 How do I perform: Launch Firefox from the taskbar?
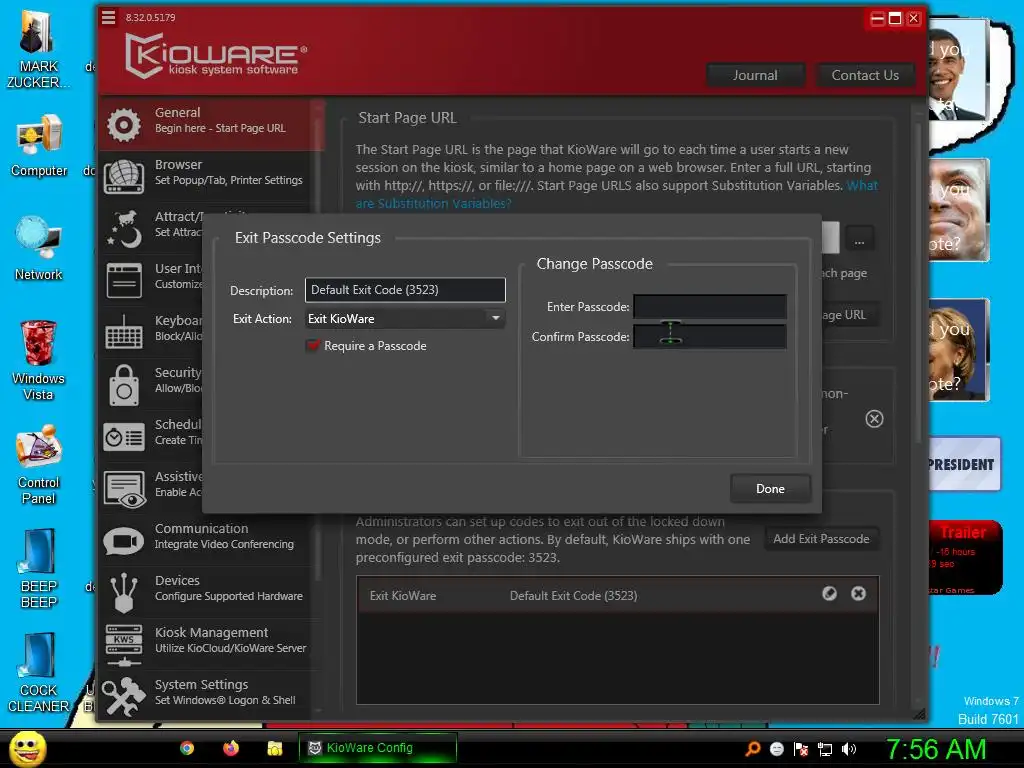tap(231, 748)
